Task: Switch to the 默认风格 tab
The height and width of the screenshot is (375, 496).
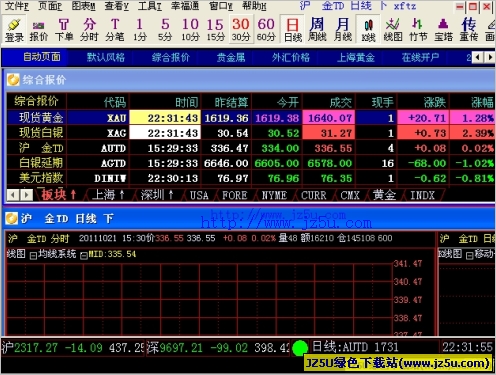Action: [106, 57]
